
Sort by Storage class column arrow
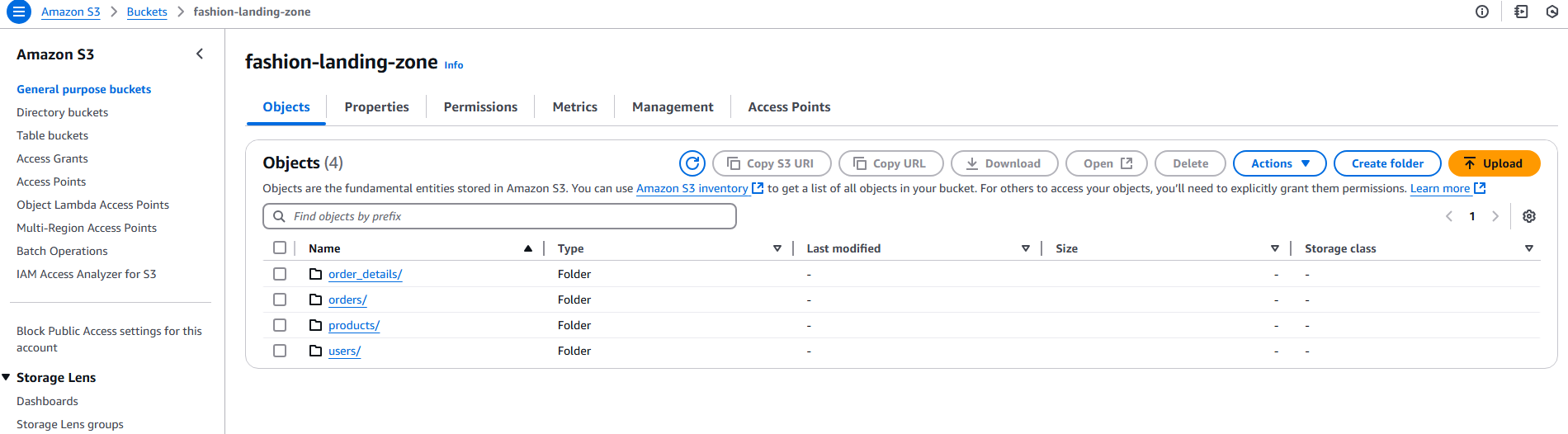tap(1529, 248)
